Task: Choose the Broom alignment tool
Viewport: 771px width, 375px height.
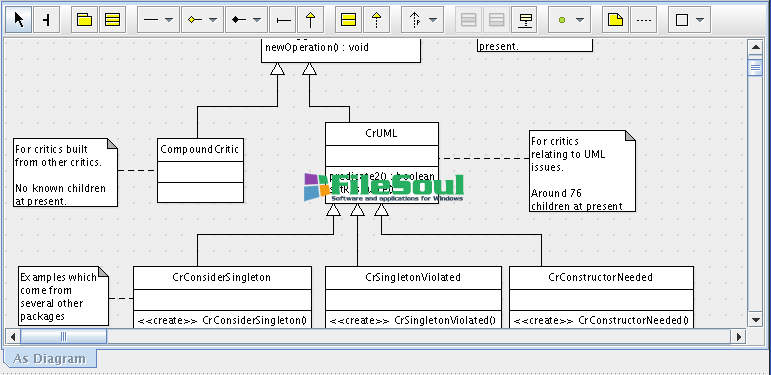Action: click(x=47, y=20)
